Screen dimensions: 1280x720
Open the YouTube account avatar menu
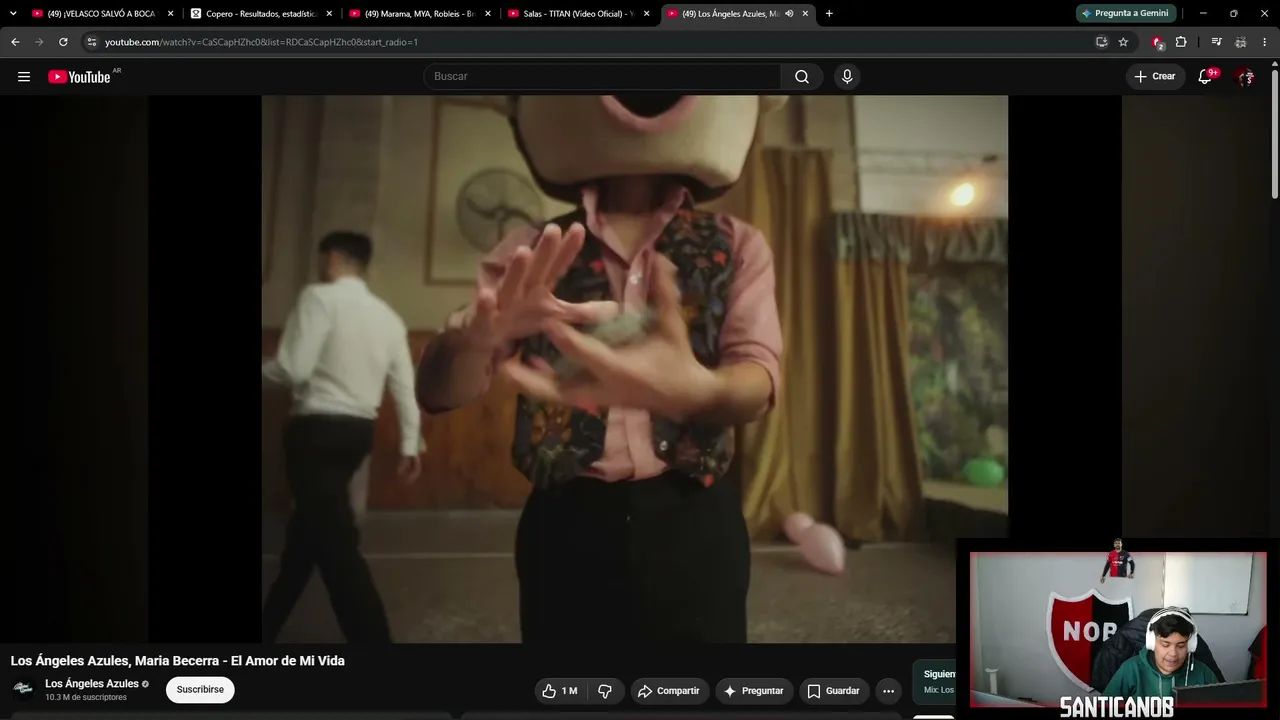[1245, 77]
